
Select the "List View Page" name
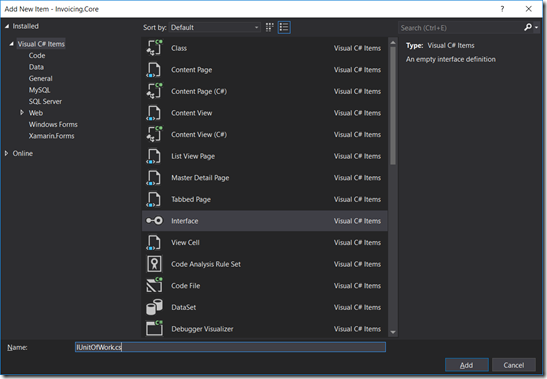(x=193, y=156)
